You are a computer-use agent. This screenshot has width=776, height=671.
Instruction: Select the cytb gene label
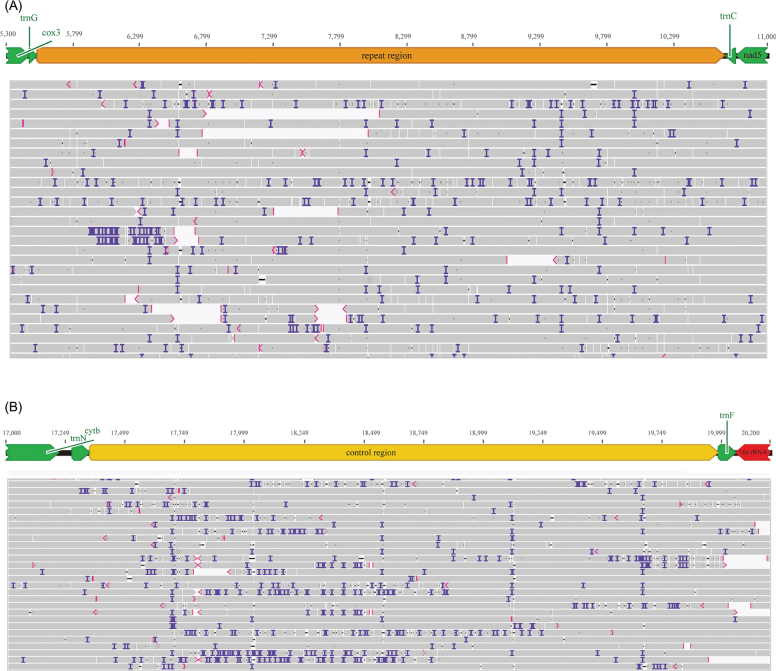click(92, 431)
